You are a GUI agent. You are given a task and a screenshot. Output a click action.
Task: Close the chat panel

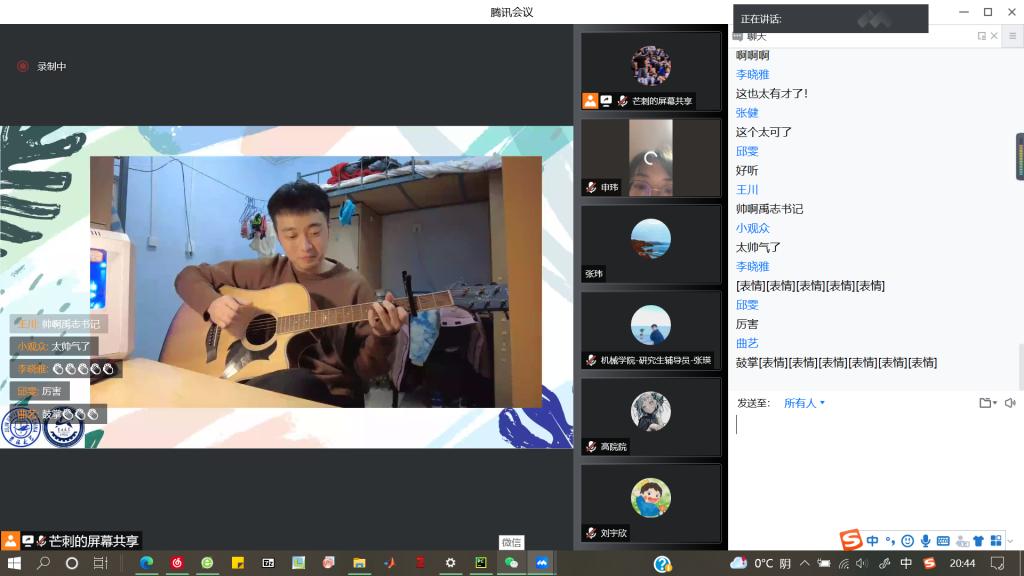[994, 36]
